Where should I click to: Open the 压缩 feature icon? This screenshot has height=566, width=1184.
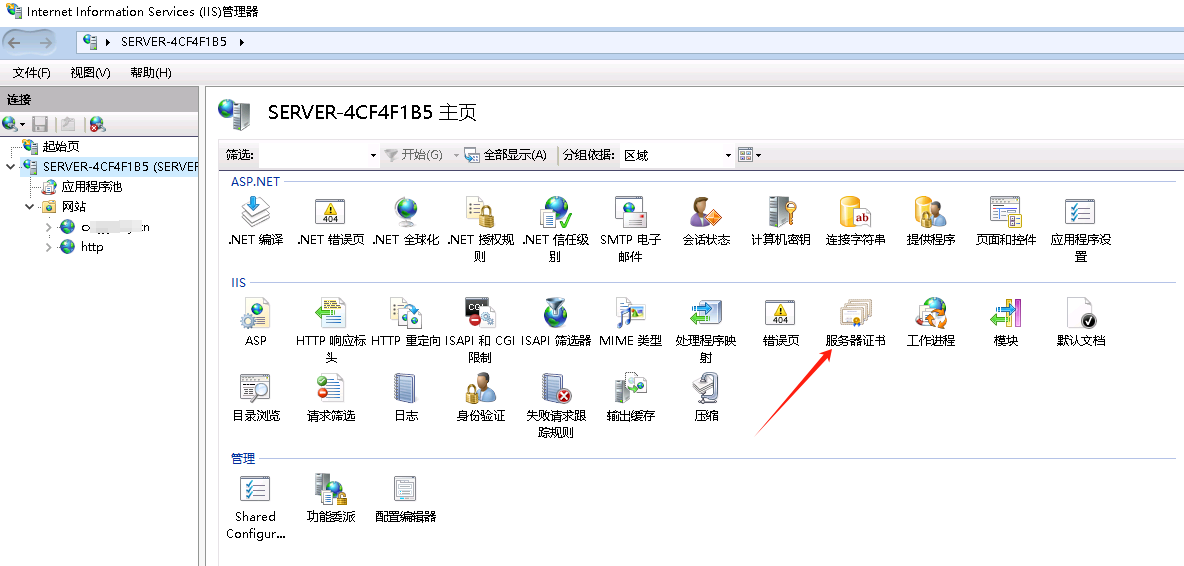[706, 388]
